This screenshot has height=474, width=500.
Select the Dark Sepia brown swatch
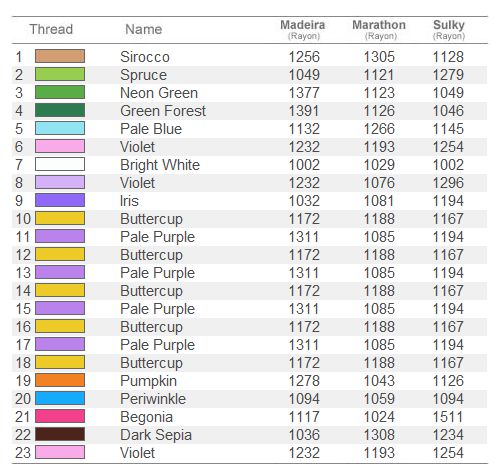click(x=60, y=434)
